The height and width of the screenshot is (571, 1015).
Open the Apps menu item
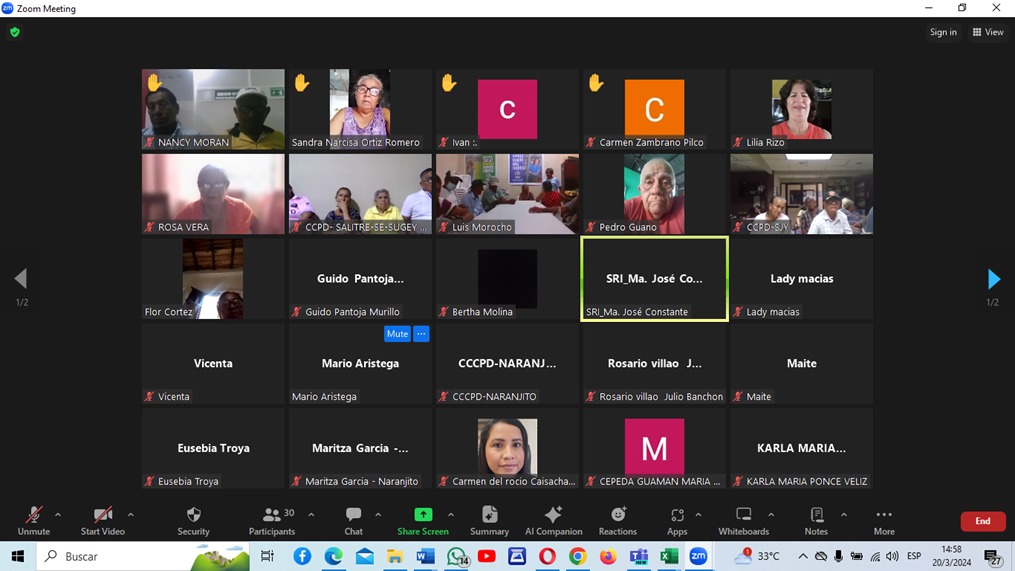pyautogui.click(x=677, y=515)
